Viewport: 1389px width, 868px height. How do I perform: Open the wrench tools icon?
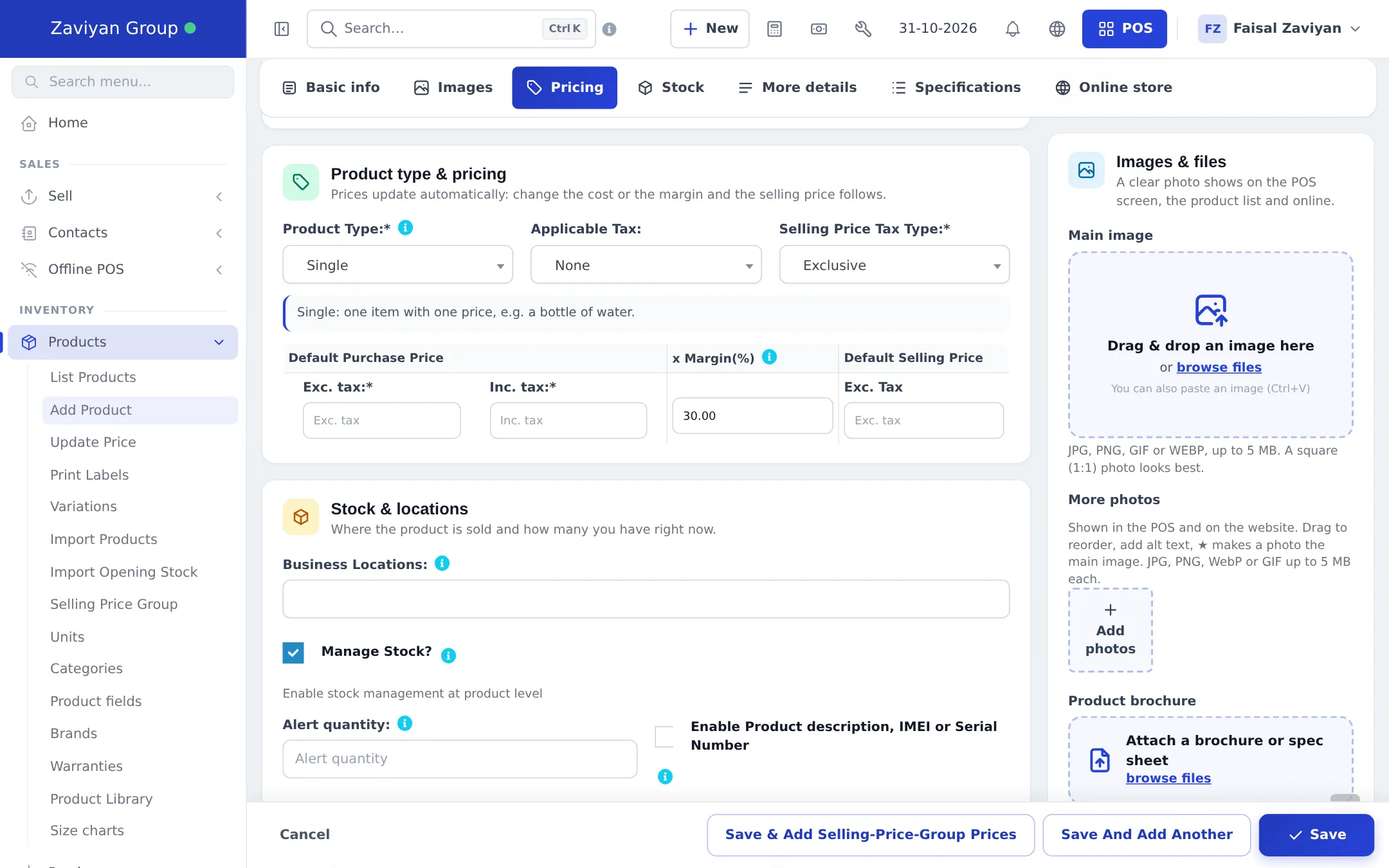[863, 29]
